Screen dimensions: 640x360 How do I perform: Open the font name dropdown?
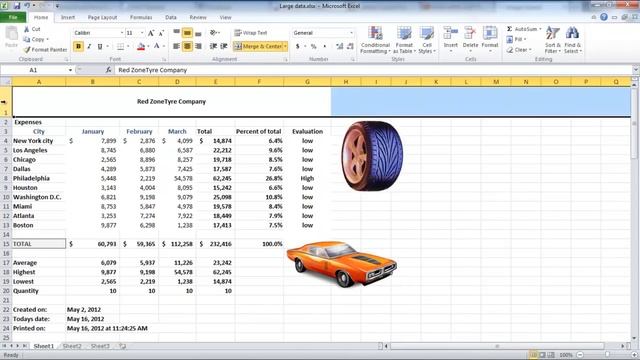(122, 33)
